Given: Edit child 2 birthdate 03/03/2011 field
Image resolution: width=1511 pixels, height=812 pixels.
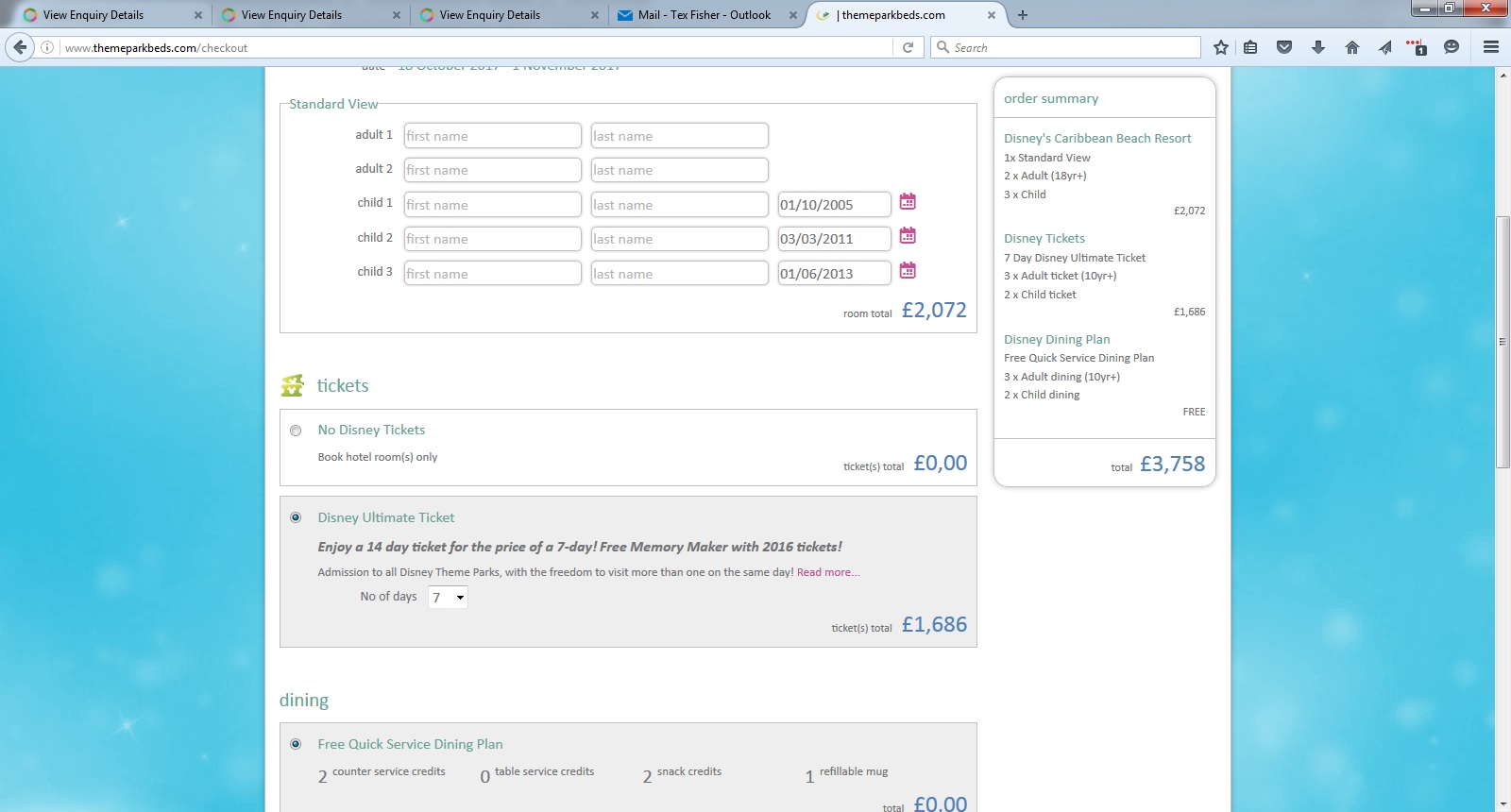Looking at the screenshot, I should 834,239.
